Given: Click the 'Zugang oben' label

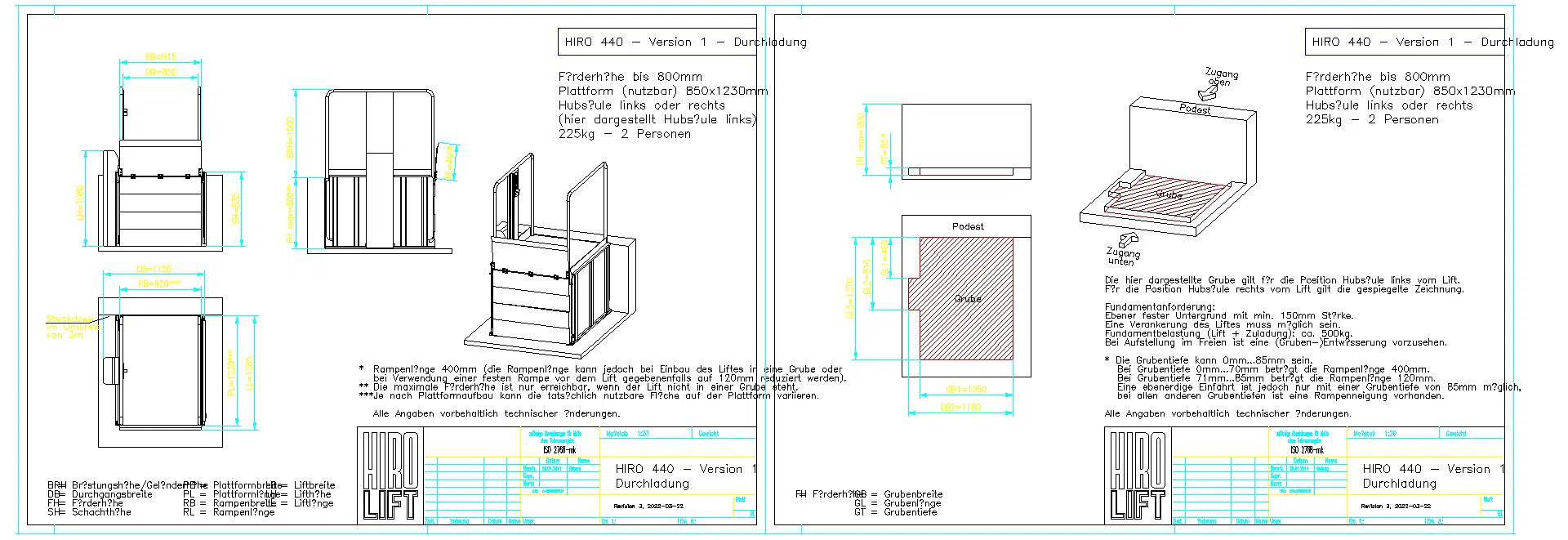Looking at the screenshot, I should tap(1221, 78).
